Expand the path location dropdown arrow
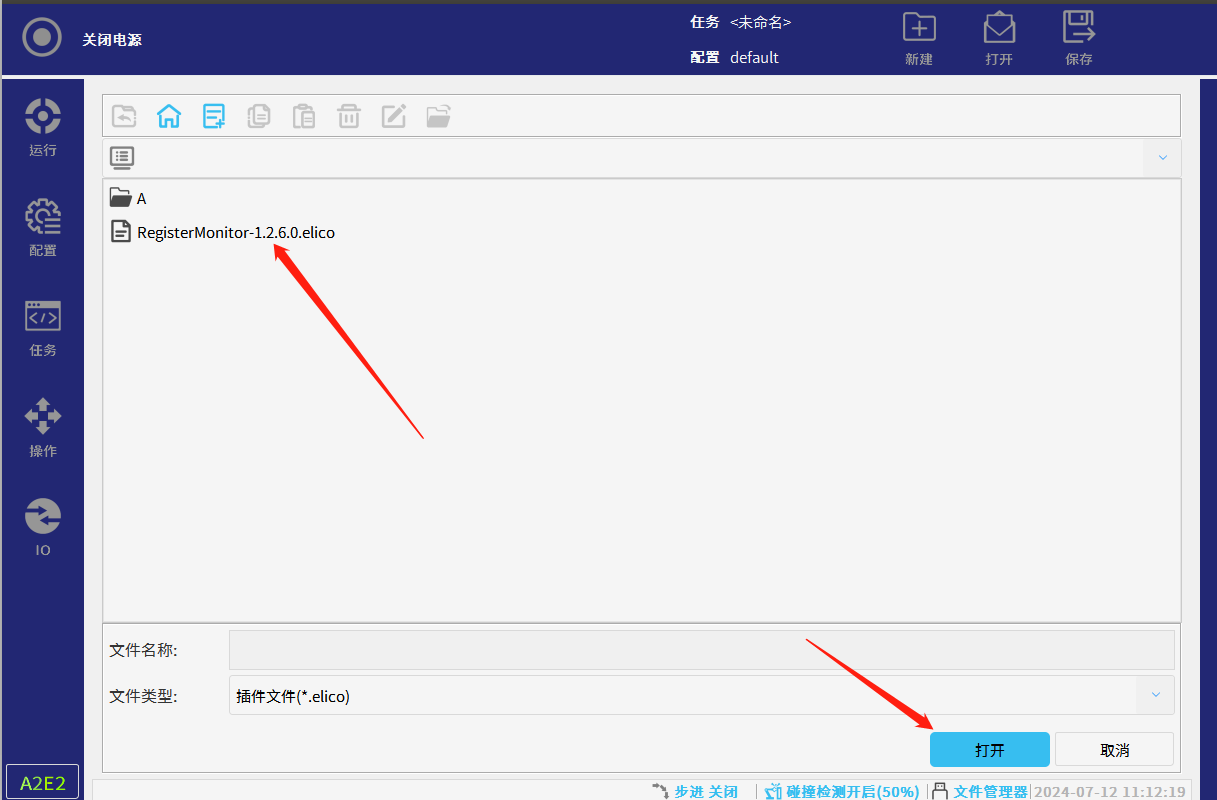 [x=1162, y=158]
